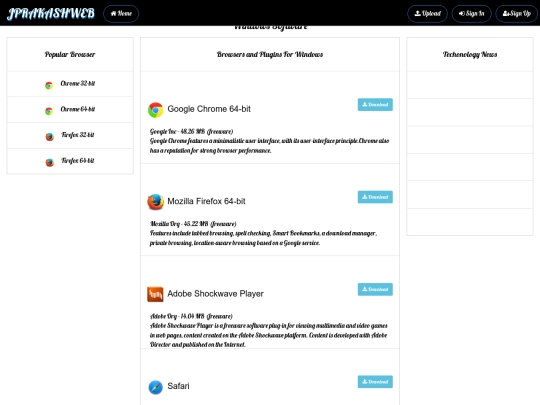Screen dimensions: 540x405
Task: Download Mozilla Firefox 64-bit
Action: 375,197
